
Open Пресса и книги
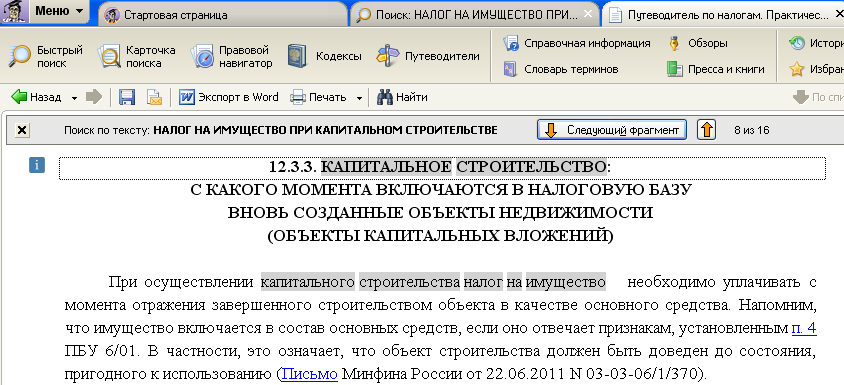click(715, 69)
